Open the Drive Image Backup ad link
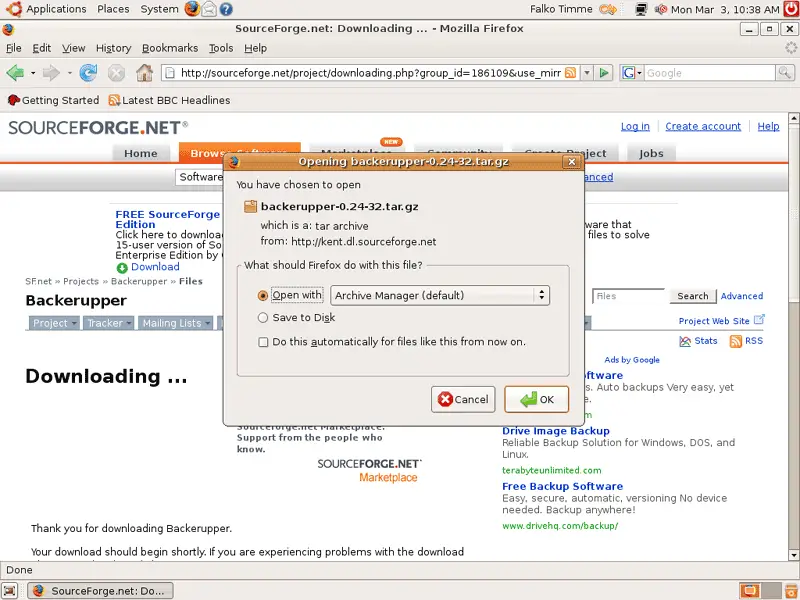This screenshot has width=800, height=600. pos(555,431)
